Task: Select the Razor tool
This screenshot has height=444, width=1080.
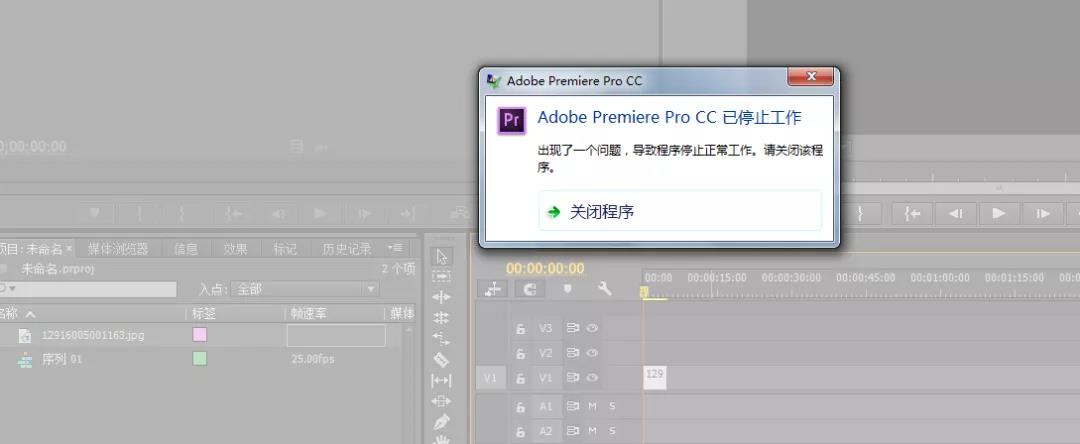Action: point(442,359)
